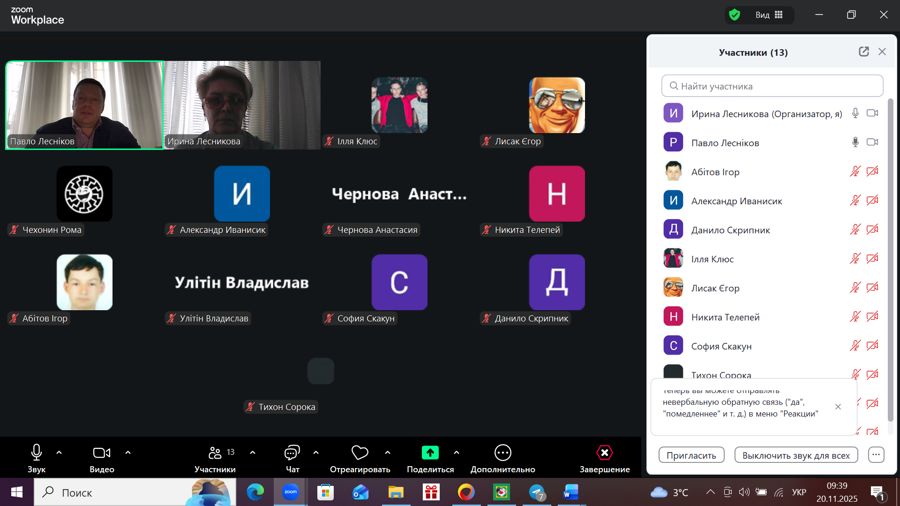Click the Найти участника search field
This screenshot has width=900, height=506.
[x=772, y=86]
